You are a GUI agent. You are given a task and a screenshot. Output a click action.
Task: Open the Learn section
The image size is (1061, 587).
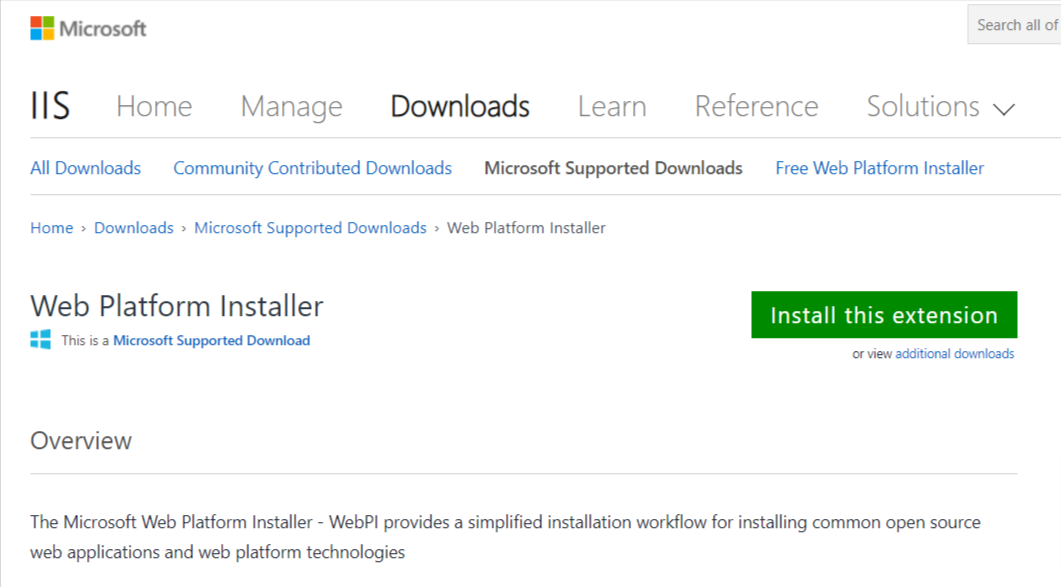tap(612, 106)
